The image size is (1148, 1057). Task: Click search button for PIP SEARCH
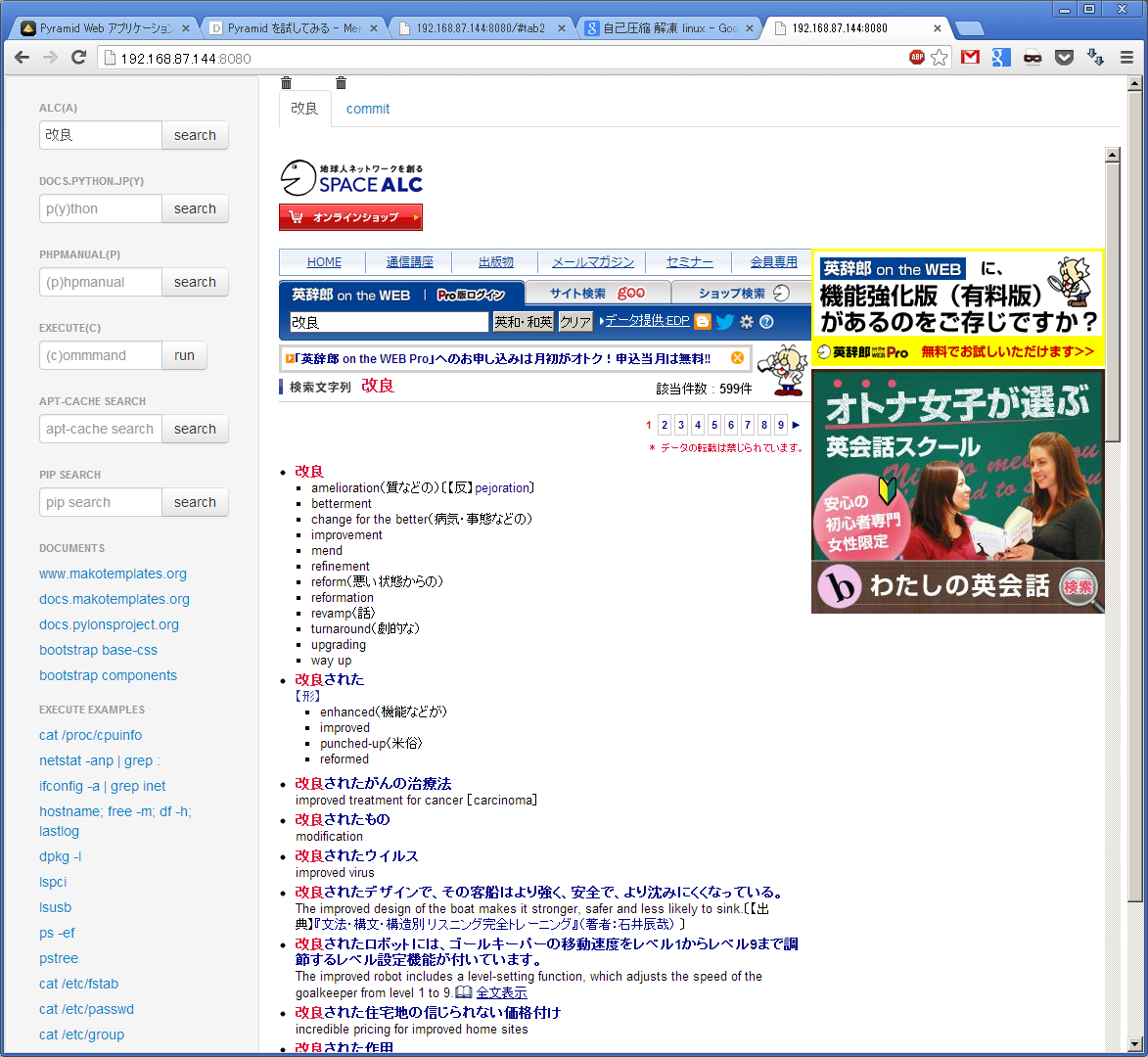pos(195,502)
